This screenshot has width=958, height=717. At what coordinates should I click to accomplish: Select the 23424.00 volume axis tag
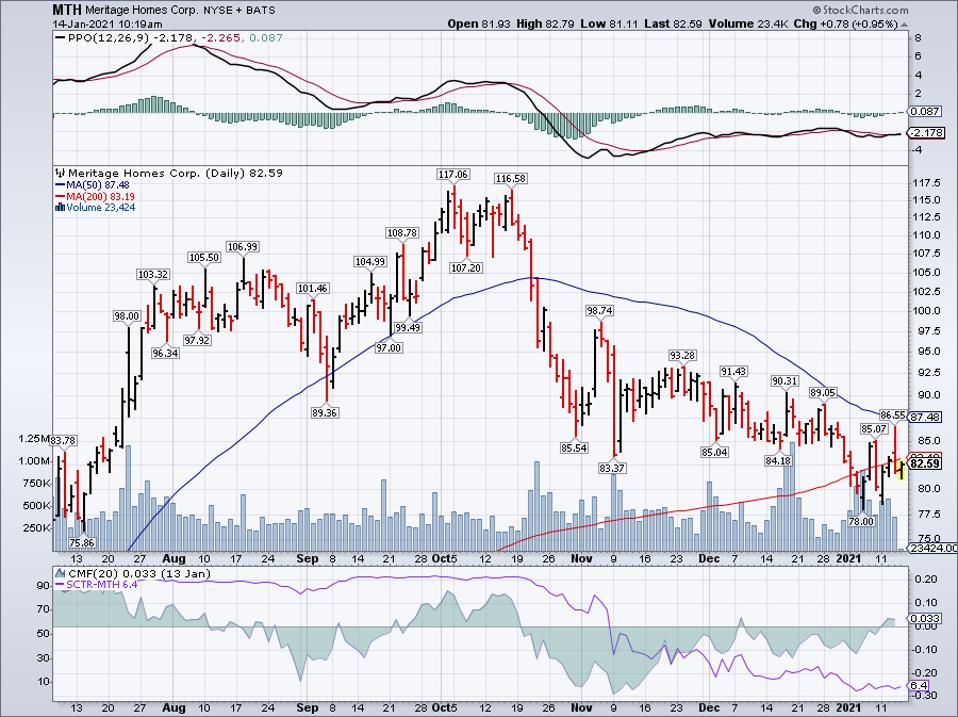pos(932,548)
